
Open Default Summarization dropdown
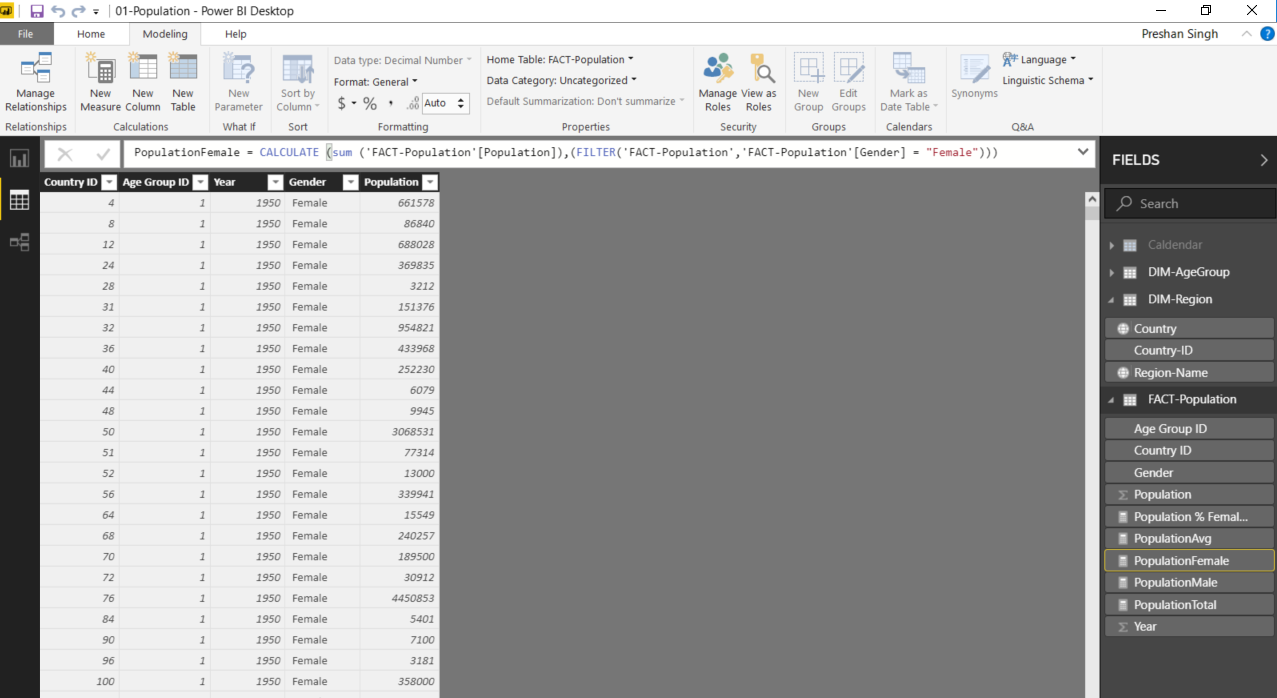pos(586,101)
